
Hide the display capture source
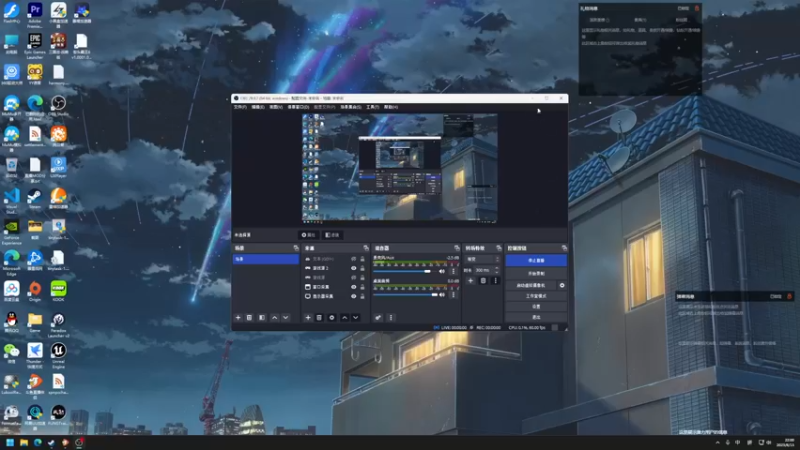coord(353,296)
